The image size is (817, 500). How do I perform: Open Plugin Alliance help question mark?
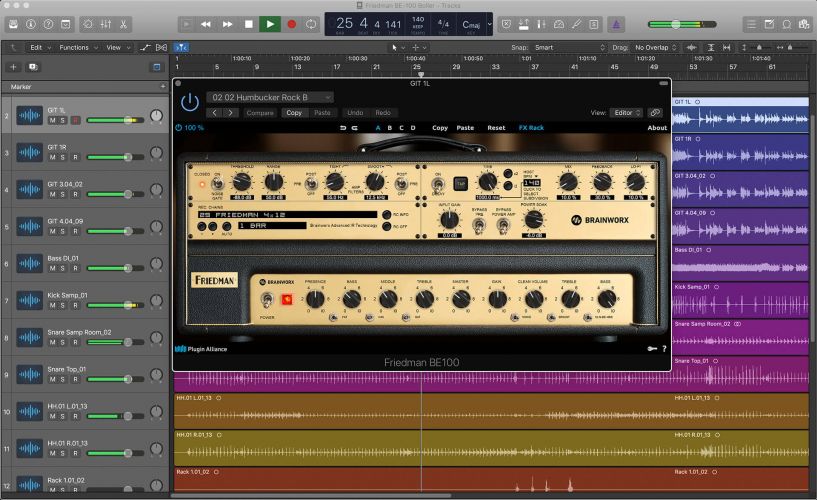point(664,349)
